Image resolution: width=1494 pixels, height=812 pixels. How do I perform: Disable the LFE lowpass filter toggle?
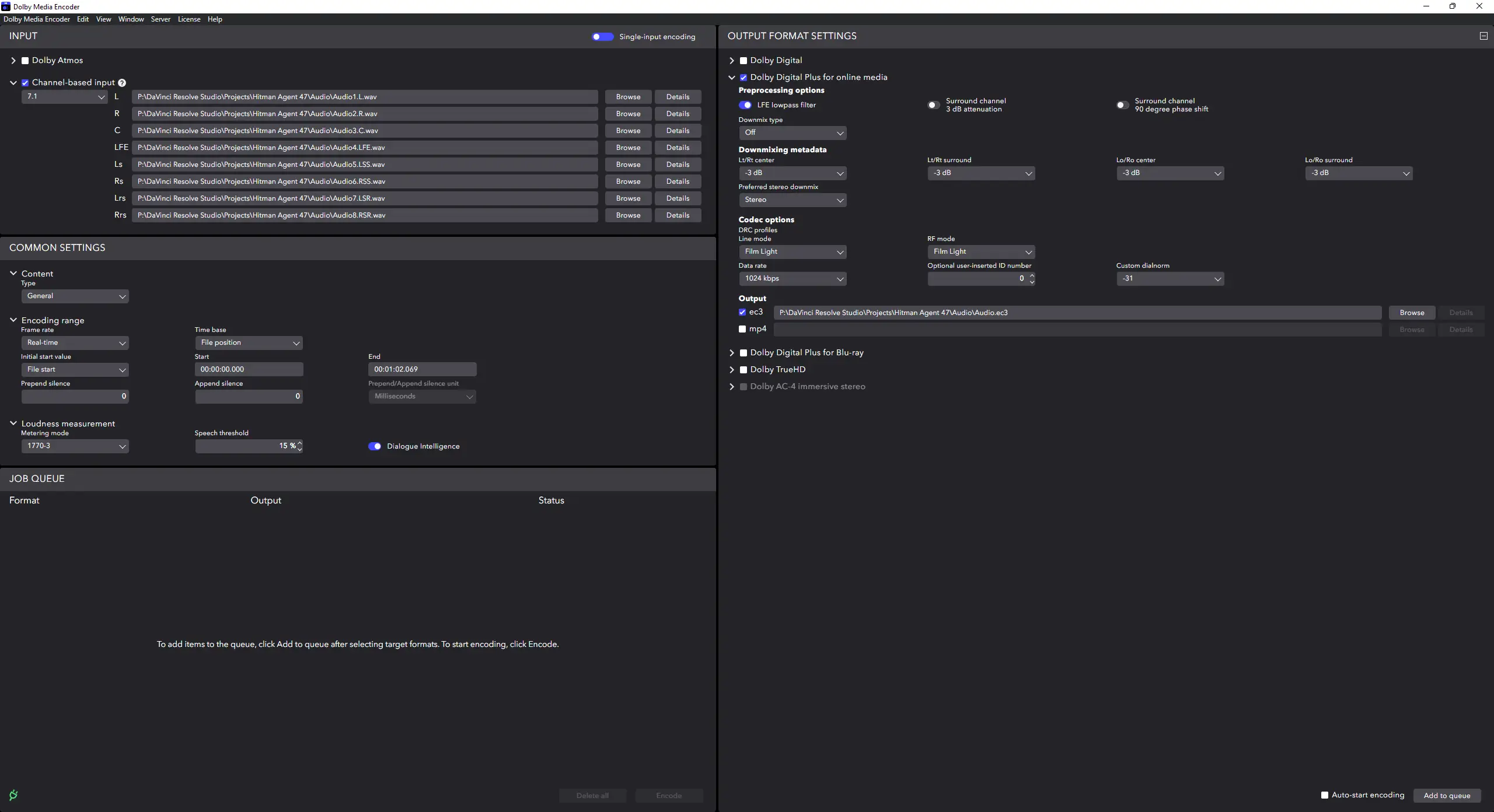coord(745,105)
